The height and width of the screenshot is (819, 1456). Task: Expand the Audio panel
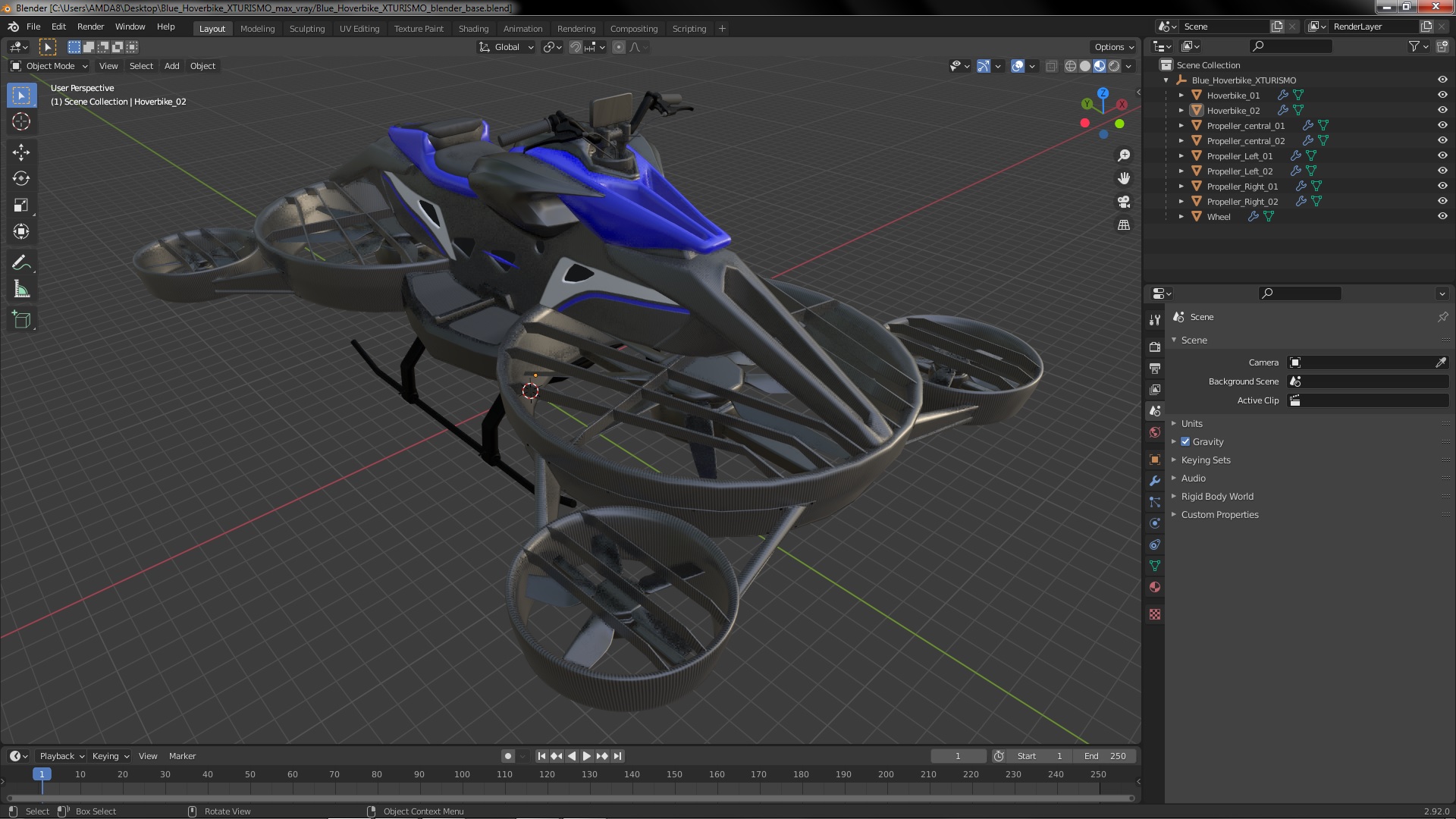(x=1193, y=478)
